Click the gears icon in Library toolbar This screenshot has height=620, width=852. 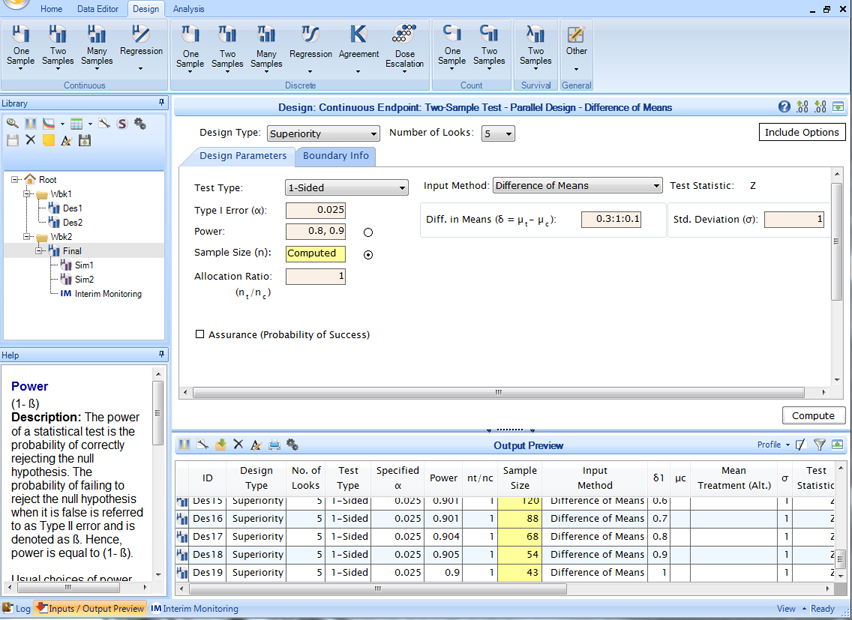click(140, 124)
